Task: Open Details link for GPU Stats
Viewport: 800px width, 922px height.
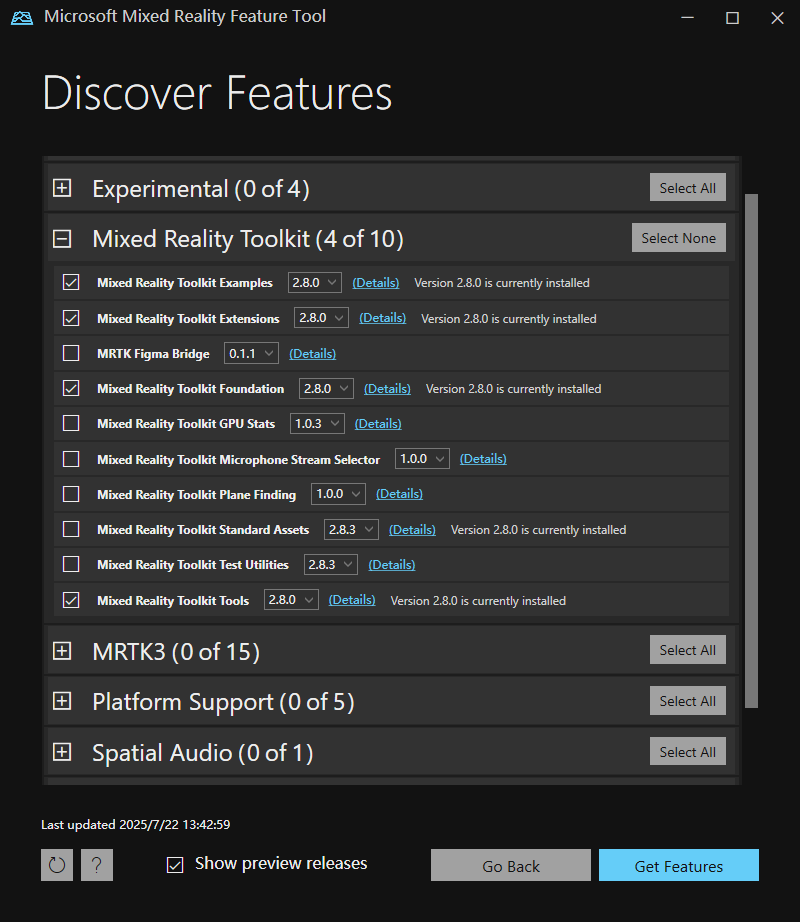Action: pos(378,423)
